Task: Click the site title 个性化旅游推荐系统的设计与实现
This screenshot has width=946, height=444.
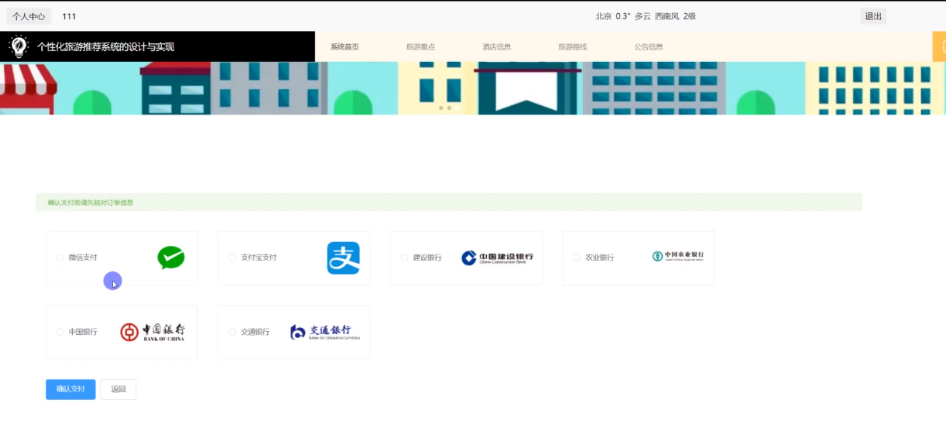Action: (106, 46)
